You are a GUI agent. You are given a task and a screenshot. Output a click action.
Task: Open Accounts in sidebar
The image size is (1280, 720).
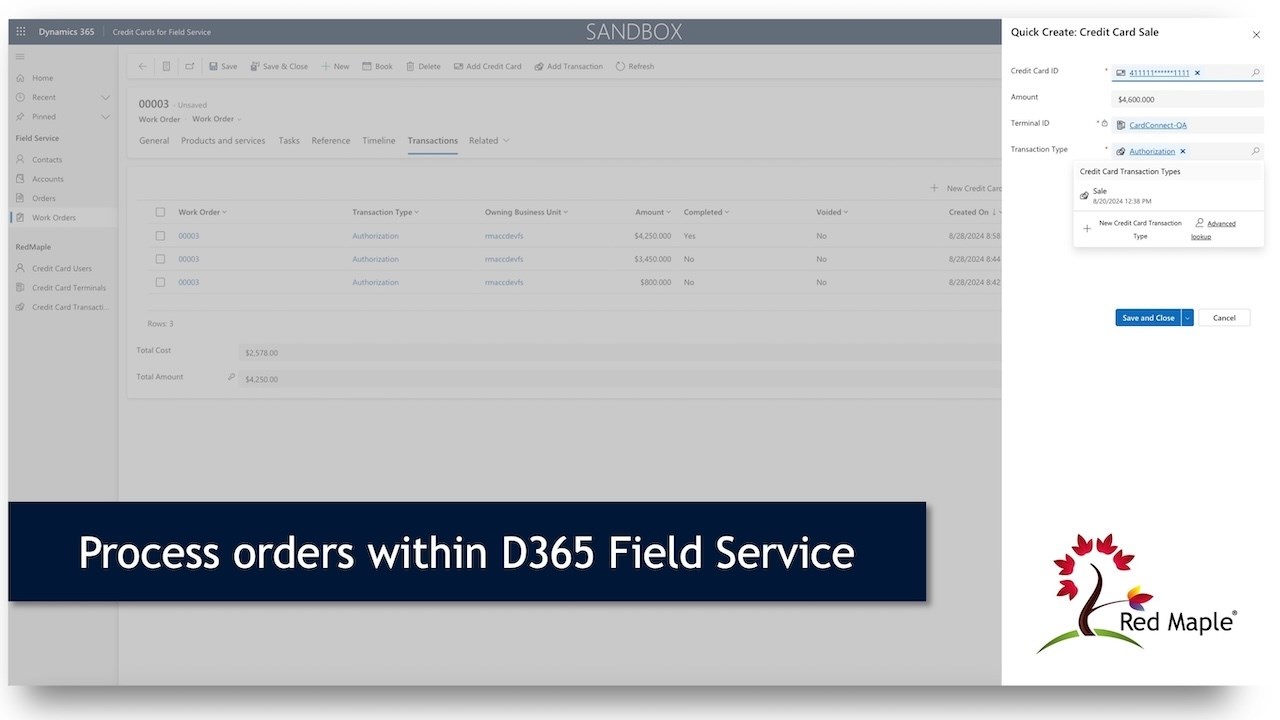point(47,179)
